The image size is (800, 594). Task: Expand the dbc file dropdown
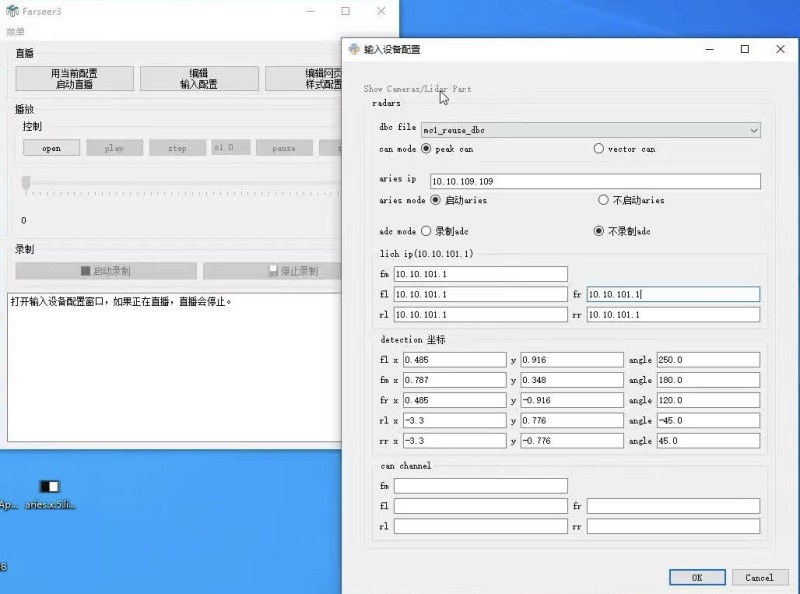(x=753, y=130)
